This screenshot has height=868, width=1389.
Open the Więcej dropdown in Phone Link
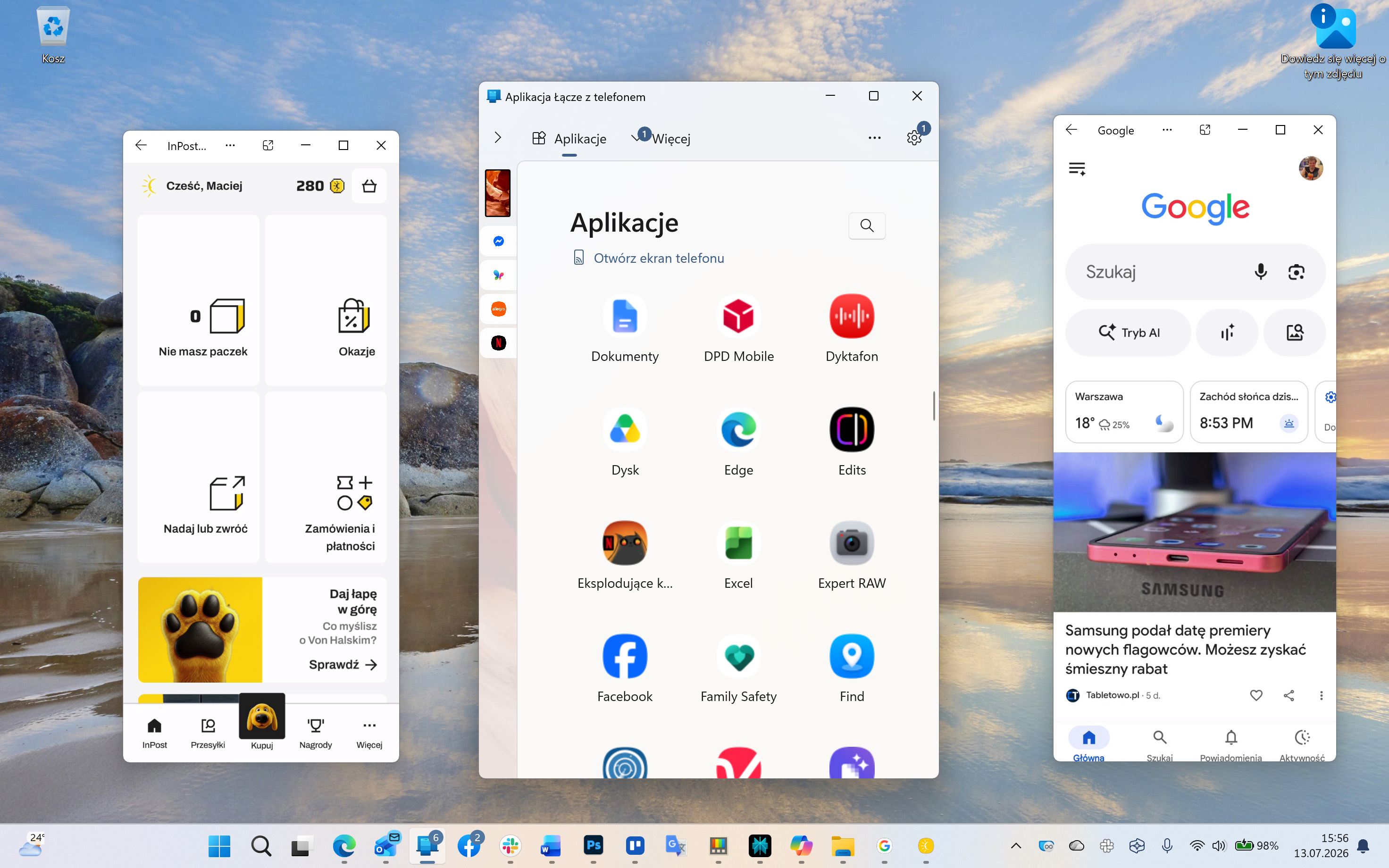point(662,138)
